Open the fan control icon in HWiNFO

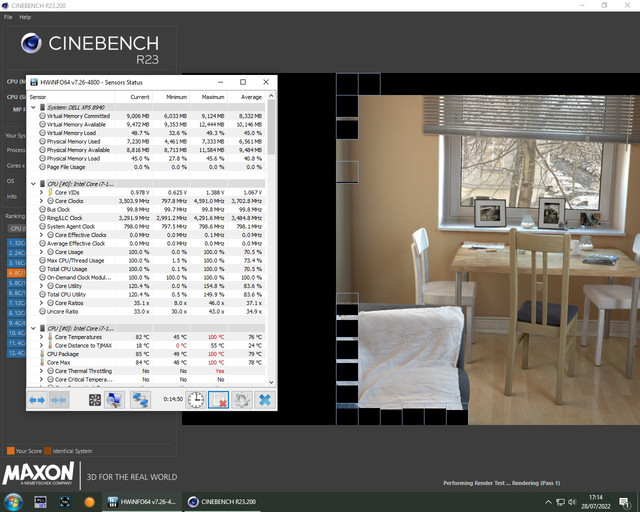click(x=95, y=400)
